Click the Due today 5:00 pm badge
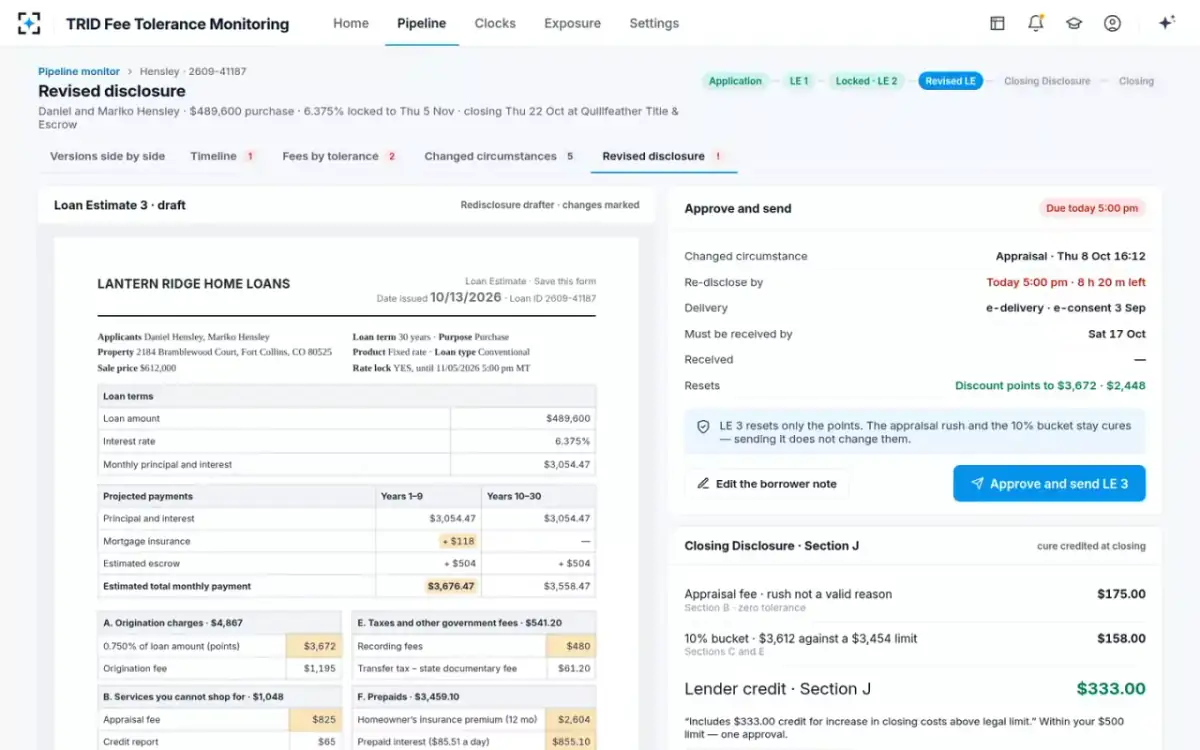Image resolution: width=1200 pixels, height=750 pixels. pos(1092,208)
